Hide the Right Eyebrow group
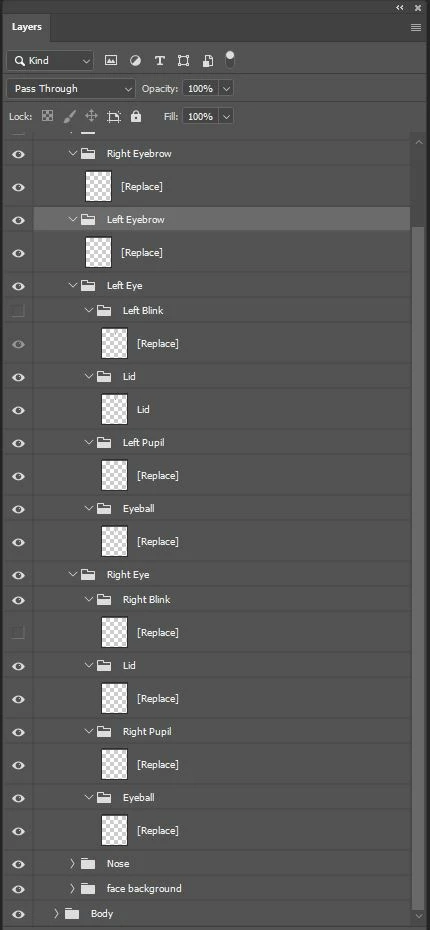The height and width of the screenshot is (930, 430). [x=18, y=154]
